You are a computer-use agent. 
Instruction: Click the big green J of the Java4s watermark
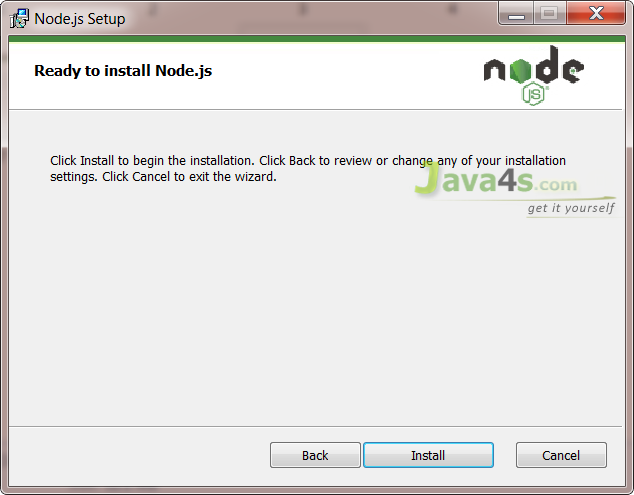(427, 178)
